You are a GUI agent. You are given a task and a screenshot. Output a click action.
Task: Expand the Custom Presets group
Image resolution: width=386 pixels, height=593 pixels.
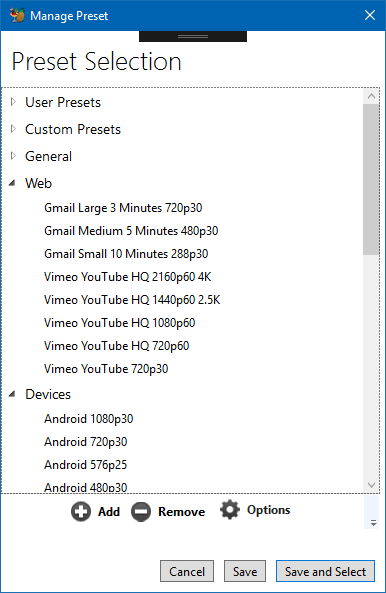pos(13,129)
